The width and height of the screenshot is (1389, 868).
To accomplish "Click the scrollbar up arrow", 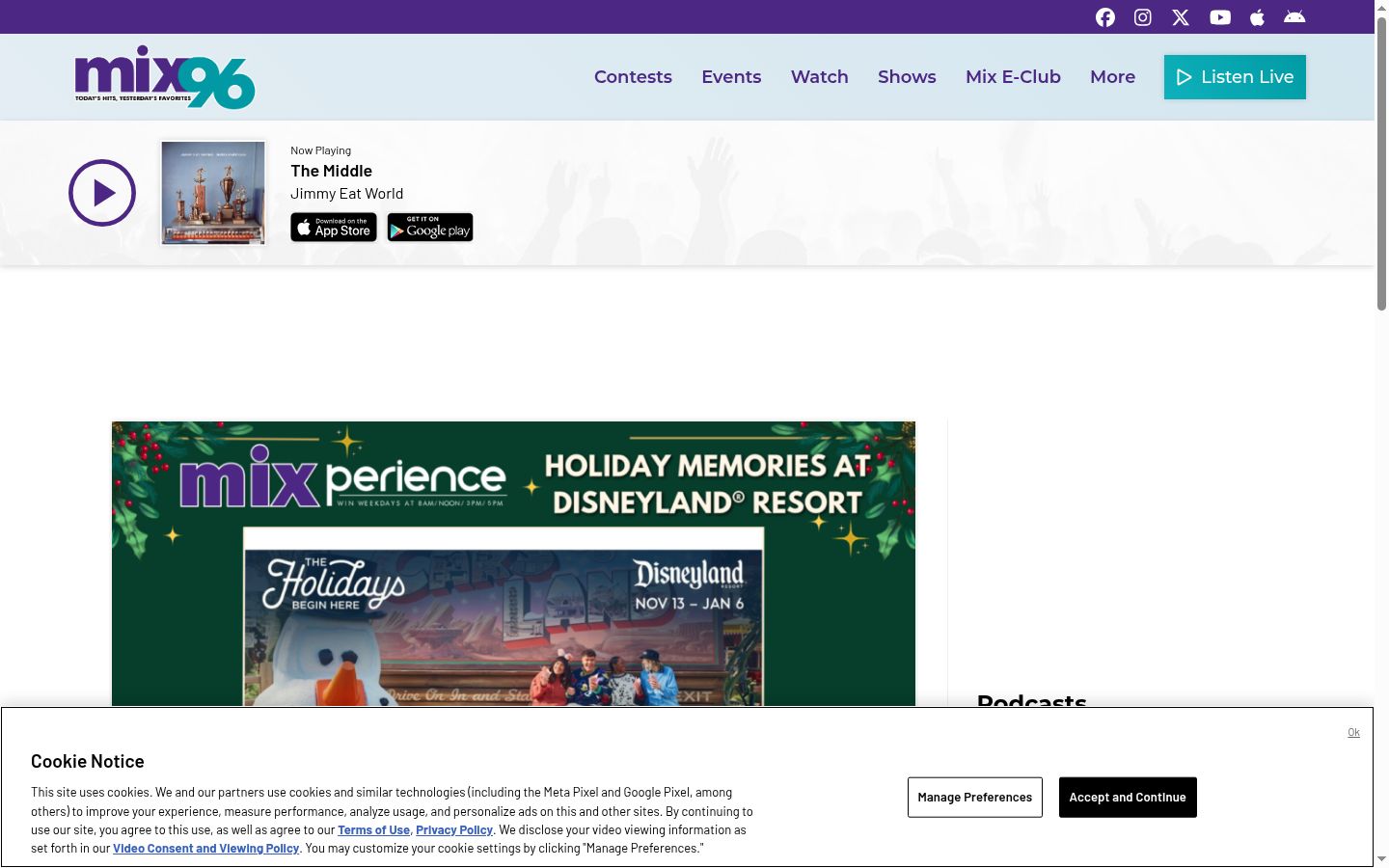I will tap(1381, 7).
